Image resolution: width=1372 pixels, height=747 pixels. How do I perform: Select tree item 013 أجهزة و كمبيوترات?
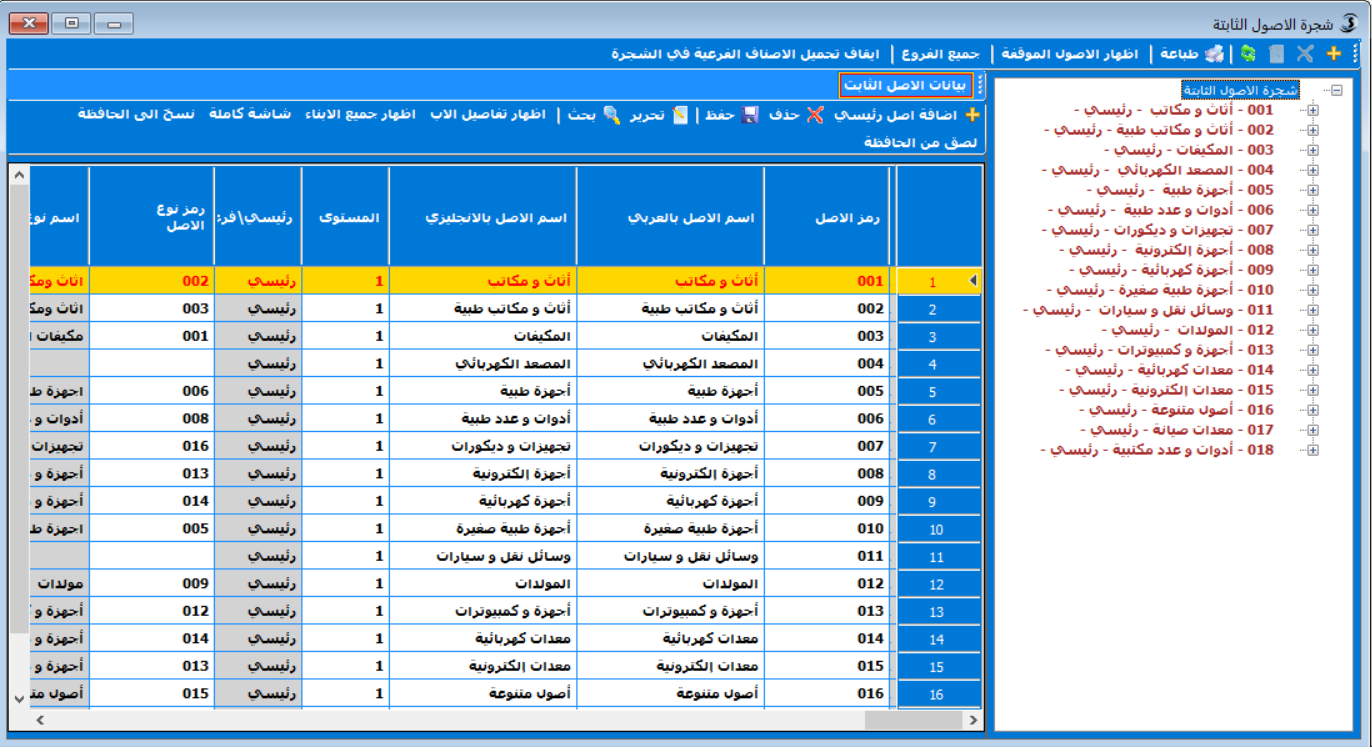[1159, 350]
